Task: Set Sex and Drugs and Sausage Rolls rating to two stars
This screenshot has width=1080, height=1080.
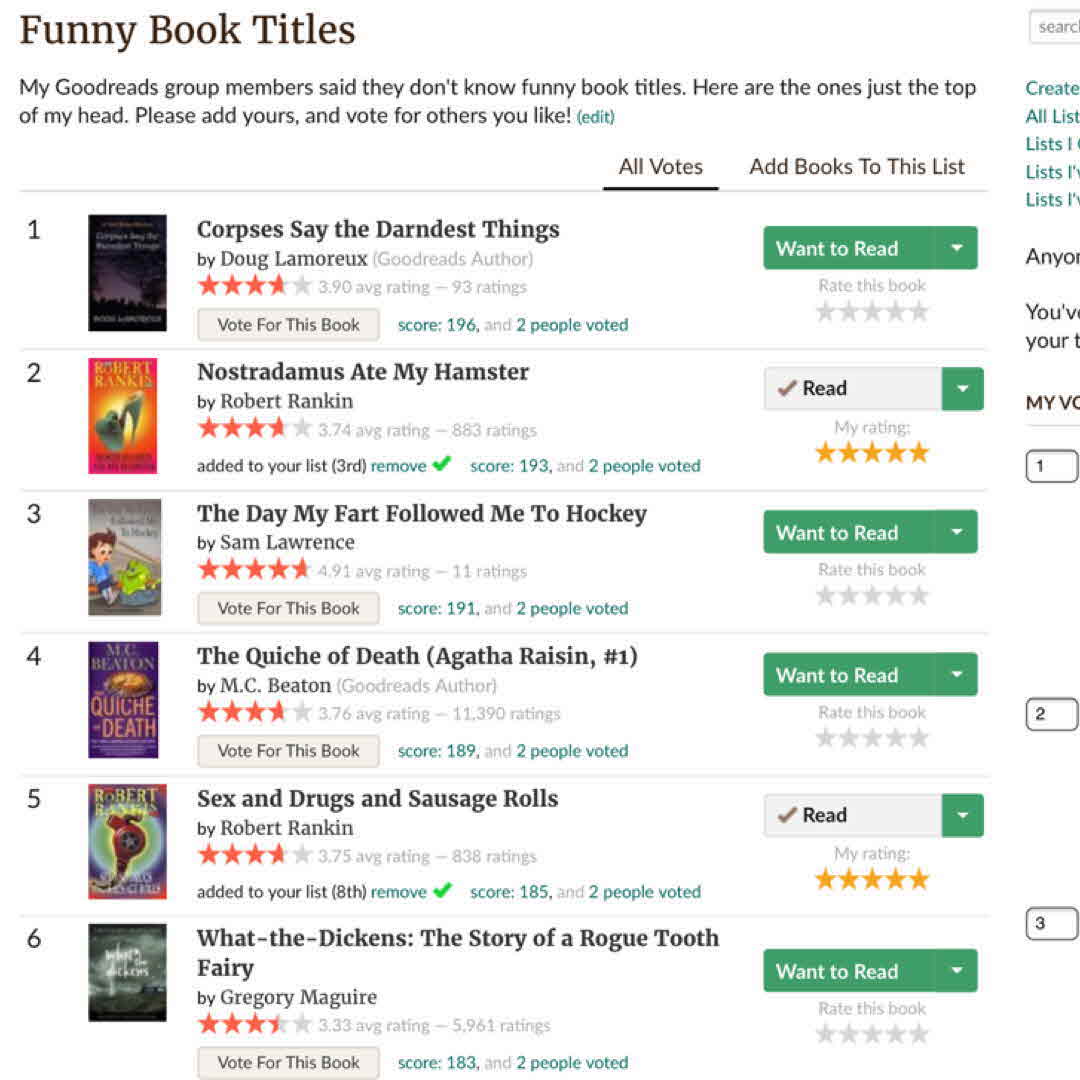Action: coord(850,880)
